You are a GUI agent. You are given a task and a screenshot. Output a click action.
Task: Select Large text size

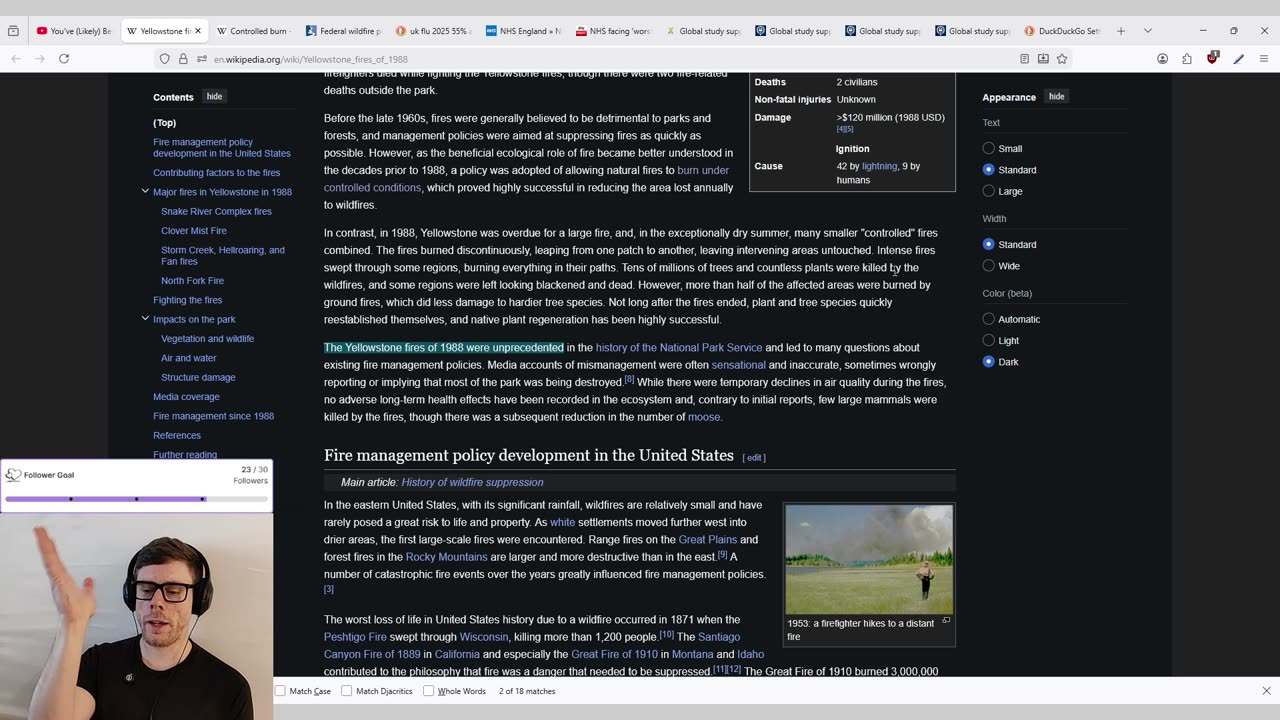pyautogui.click(x=989, y=191)
